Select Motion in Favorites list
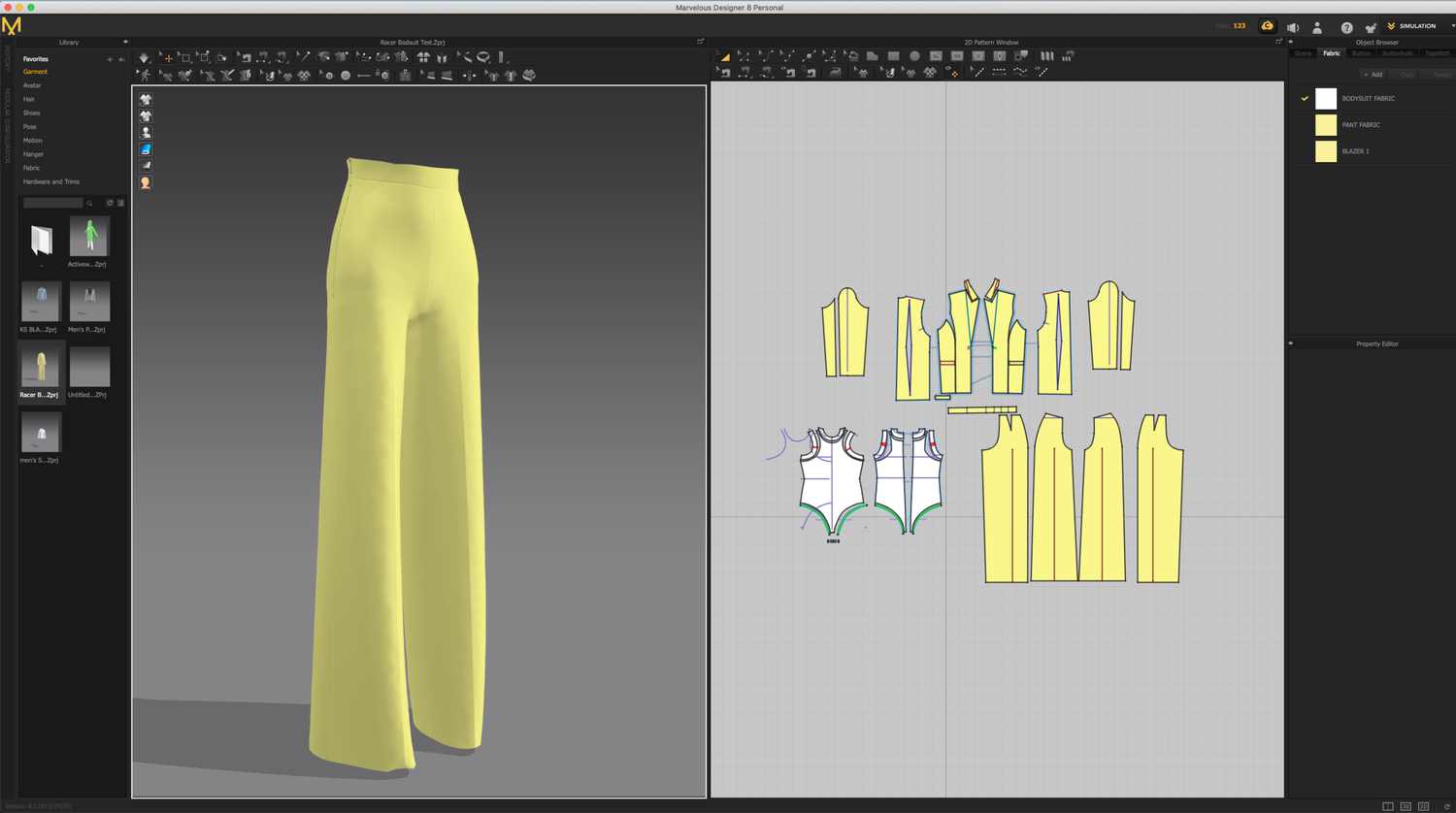1456x813 pixels. pos(33,141)
